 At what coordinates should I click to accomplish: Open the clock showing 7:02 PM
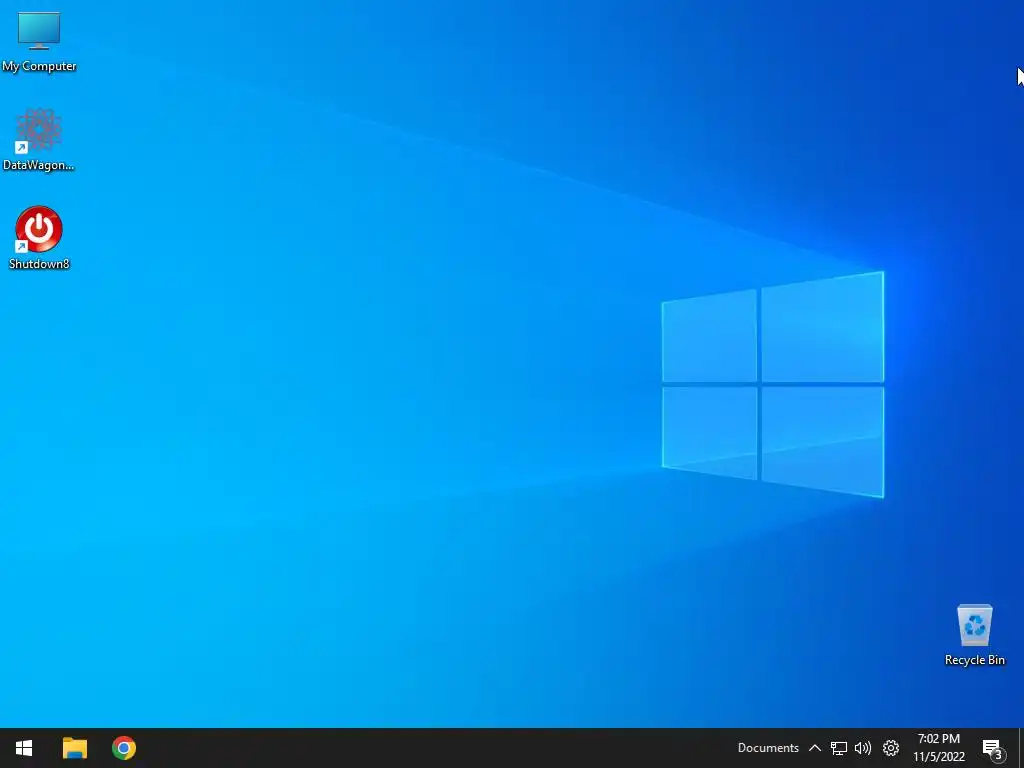point(939,748)
